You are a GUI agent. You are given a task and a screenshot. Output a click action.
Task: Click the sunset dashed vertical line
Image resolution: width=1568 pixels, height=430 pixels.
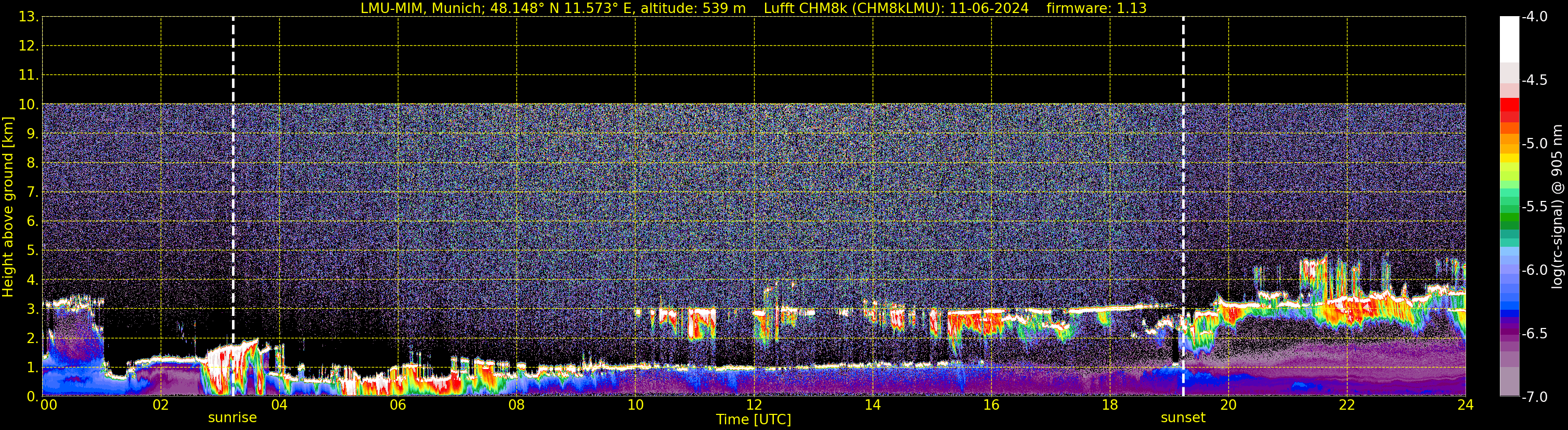tap(1183, 207)
